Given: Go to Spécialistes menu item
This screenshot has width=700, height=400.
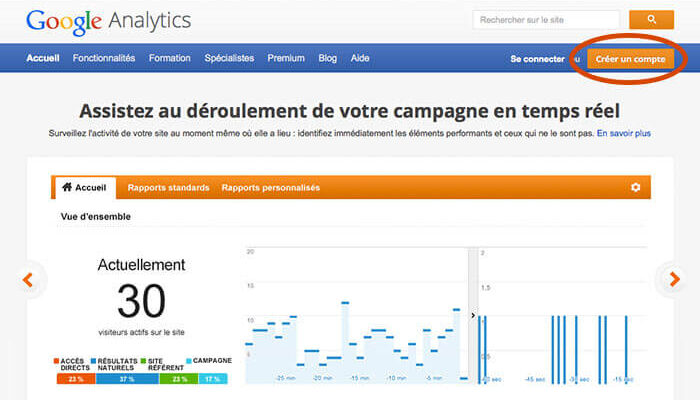Looking at the screenshot, I should 229,58.
